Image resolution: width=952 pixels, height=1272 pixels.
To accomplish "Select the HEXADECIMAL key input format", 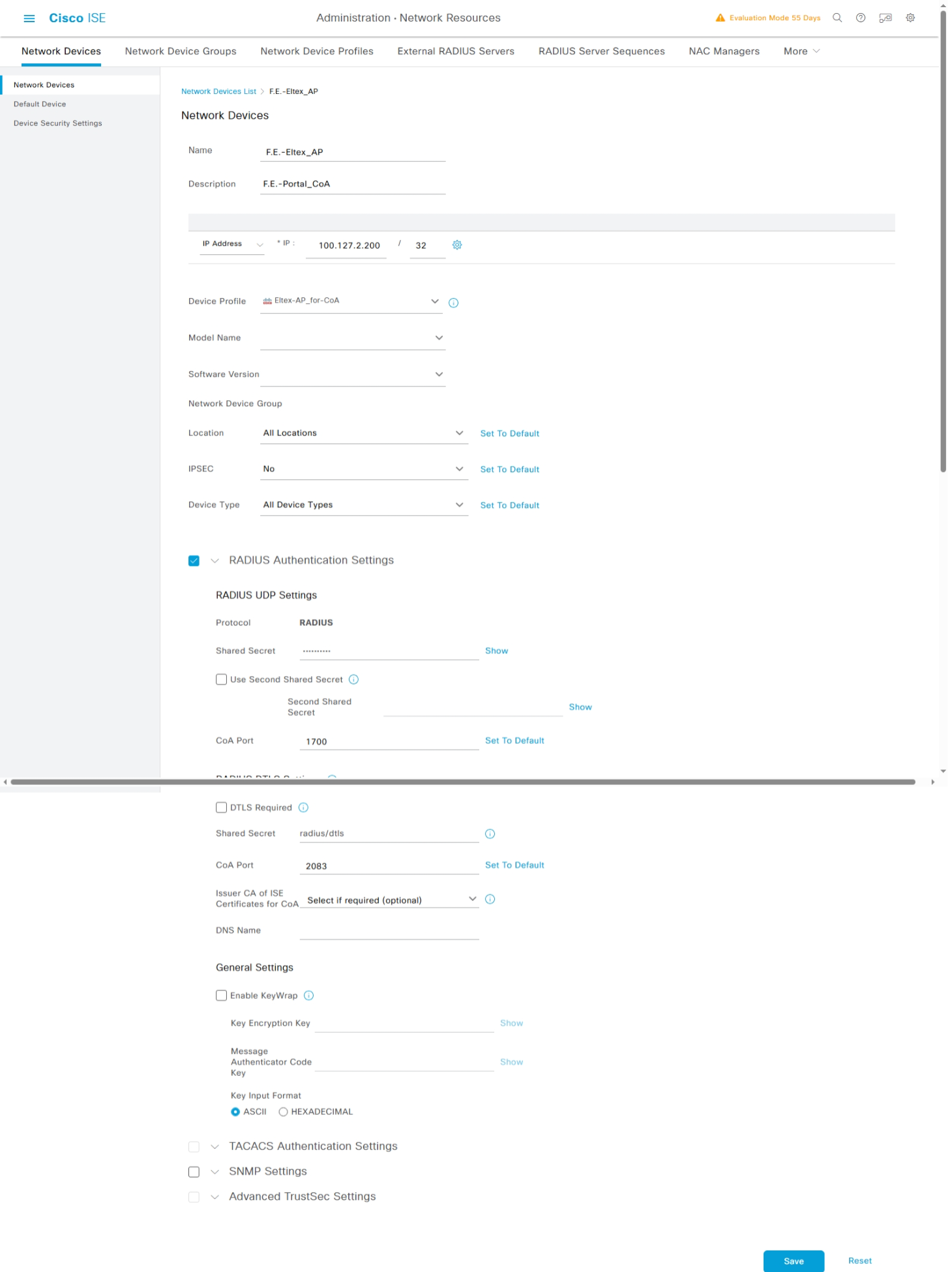I will pyautogui.click(x=284, y=1112).
